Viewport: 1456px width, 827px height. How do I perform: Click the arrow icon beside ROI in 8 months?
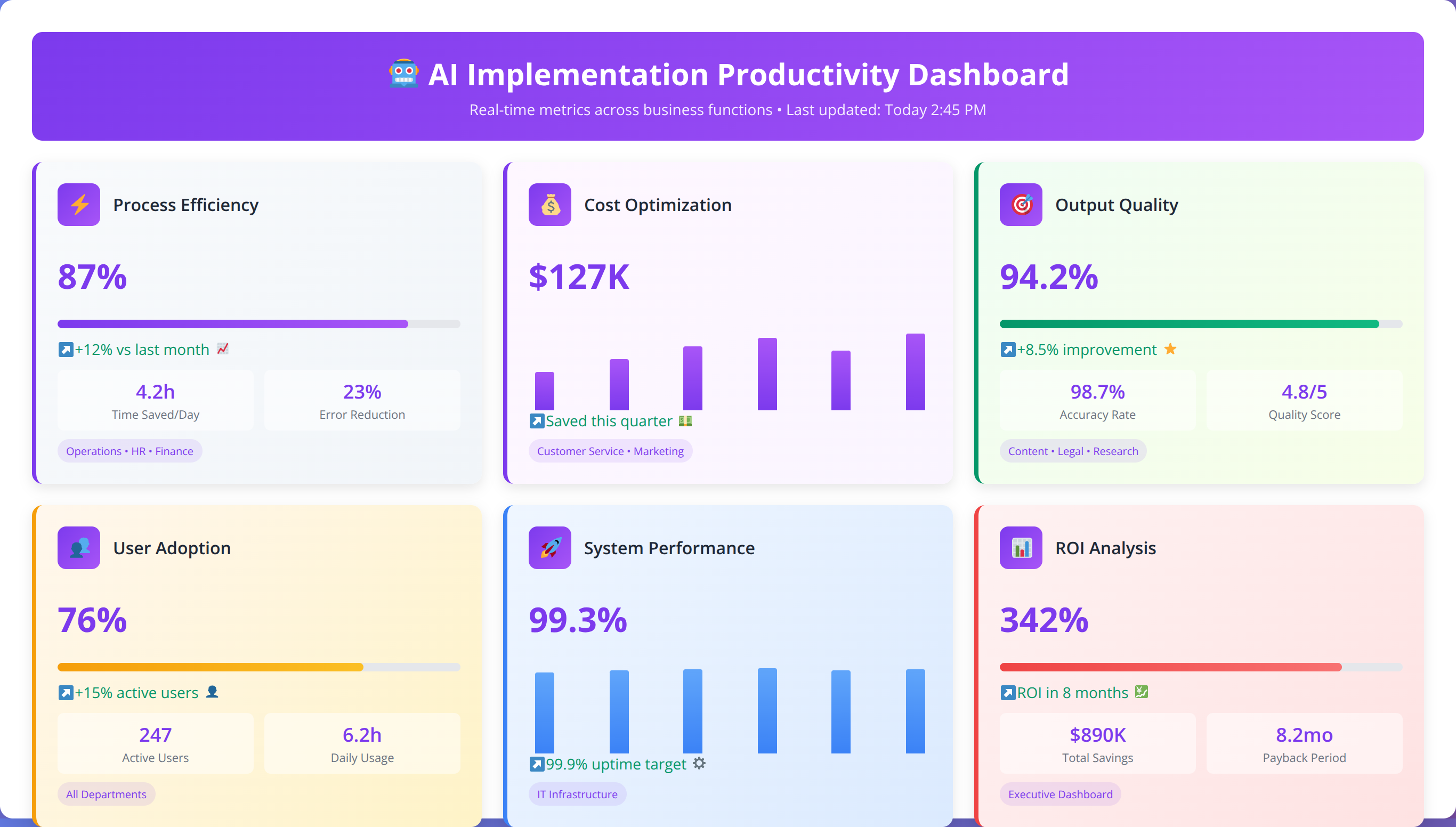tap(1008, 692)
